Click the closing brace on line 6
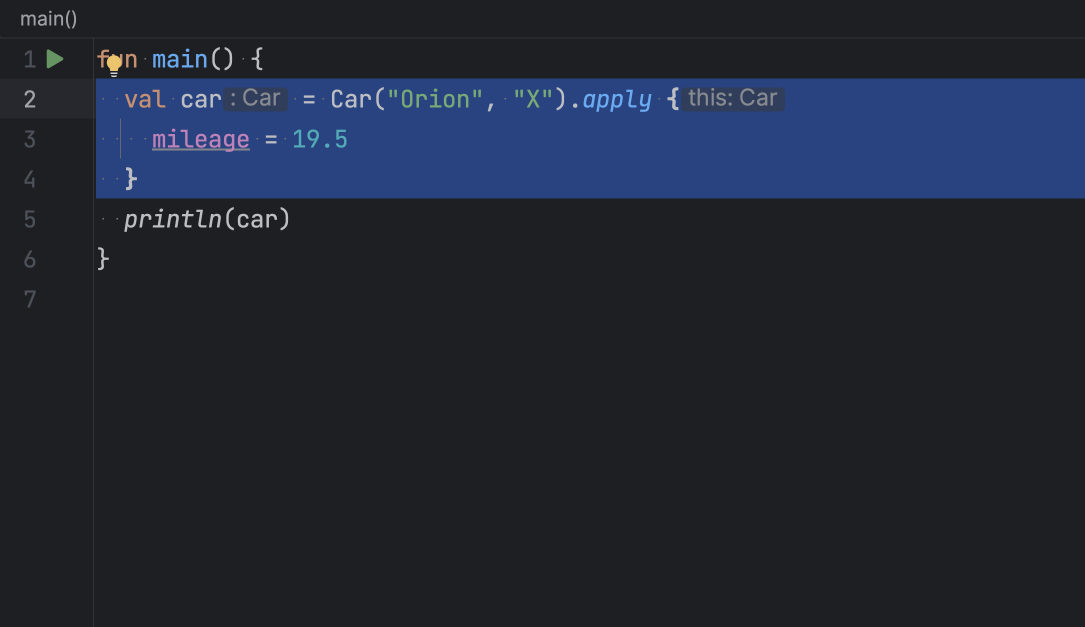The image size is (1085, 627). pyautogui.click(x=103, y=259)
